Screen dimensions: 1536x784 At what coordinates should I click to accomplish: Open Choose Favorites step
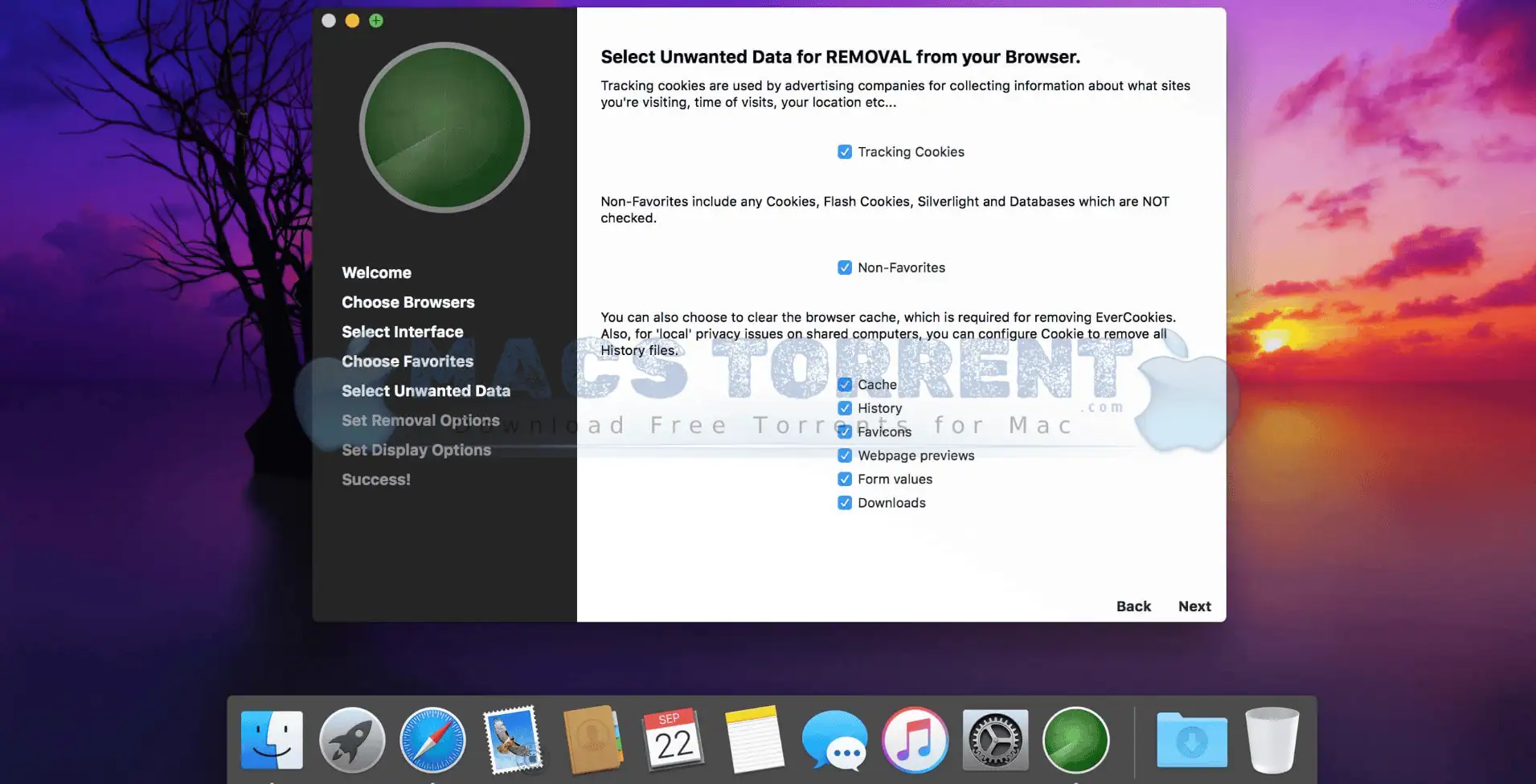pyautogui.click(x=408, y=361)
